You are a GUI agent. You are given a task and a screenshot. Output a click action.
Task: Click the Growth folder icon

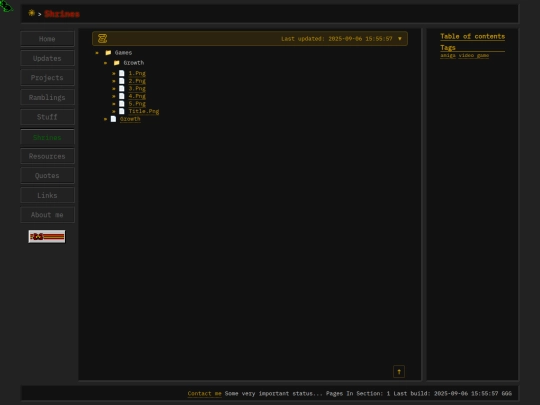117,63
